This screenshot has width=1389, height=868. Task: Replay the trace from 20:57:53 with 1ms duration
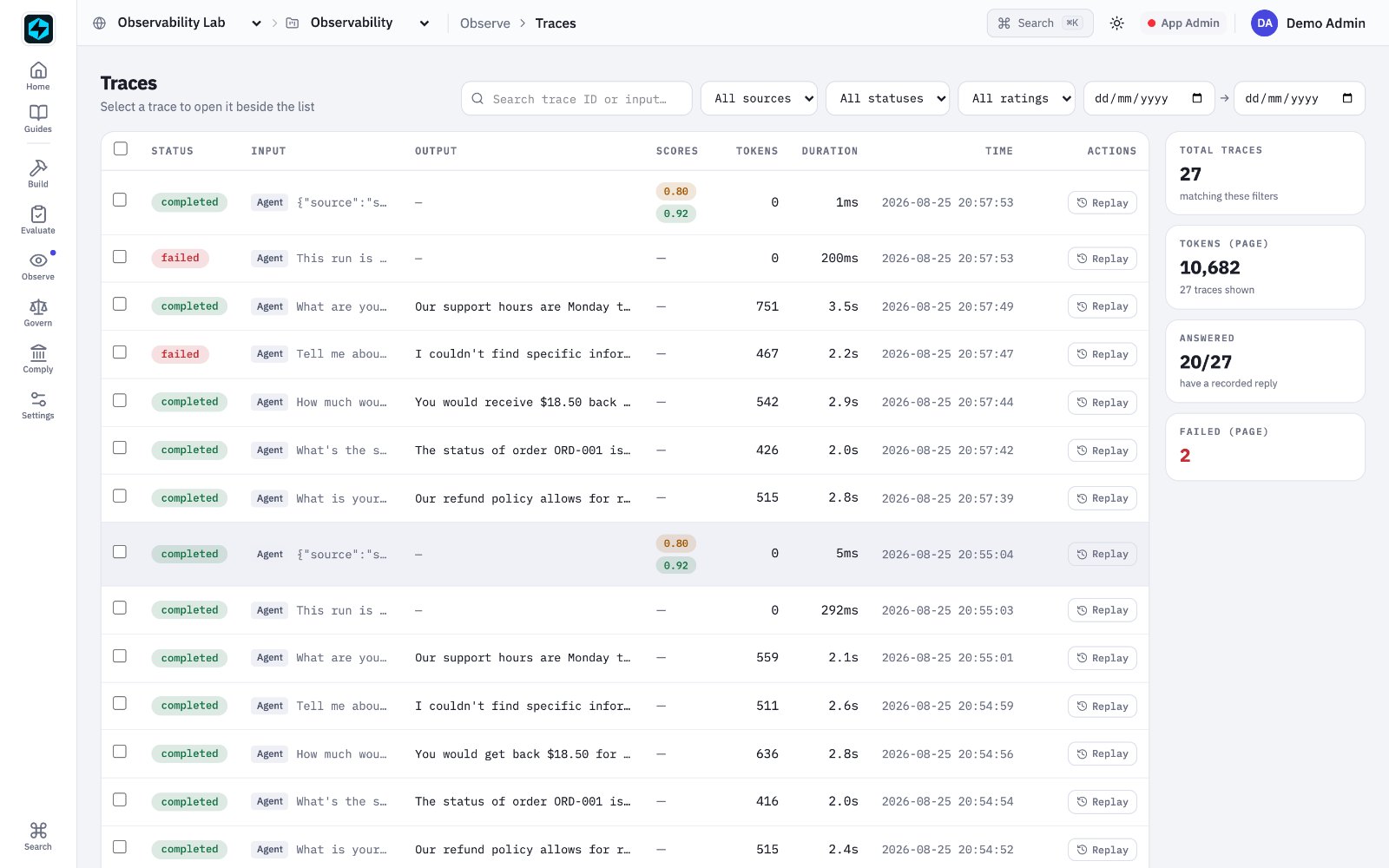point(1103,202)
